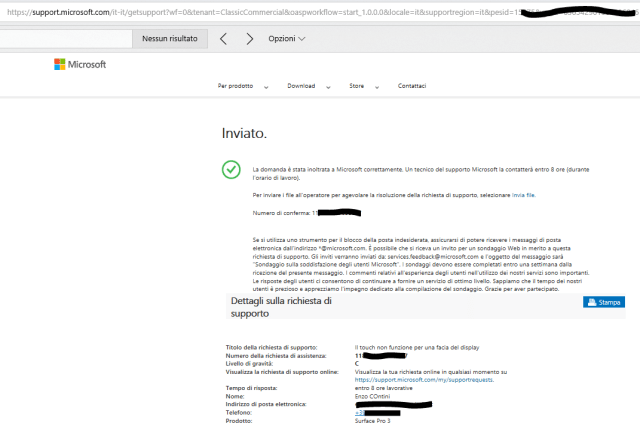Open the Contattaci menu item
Screen dimensions: 640x442
(x=412, y=86)
